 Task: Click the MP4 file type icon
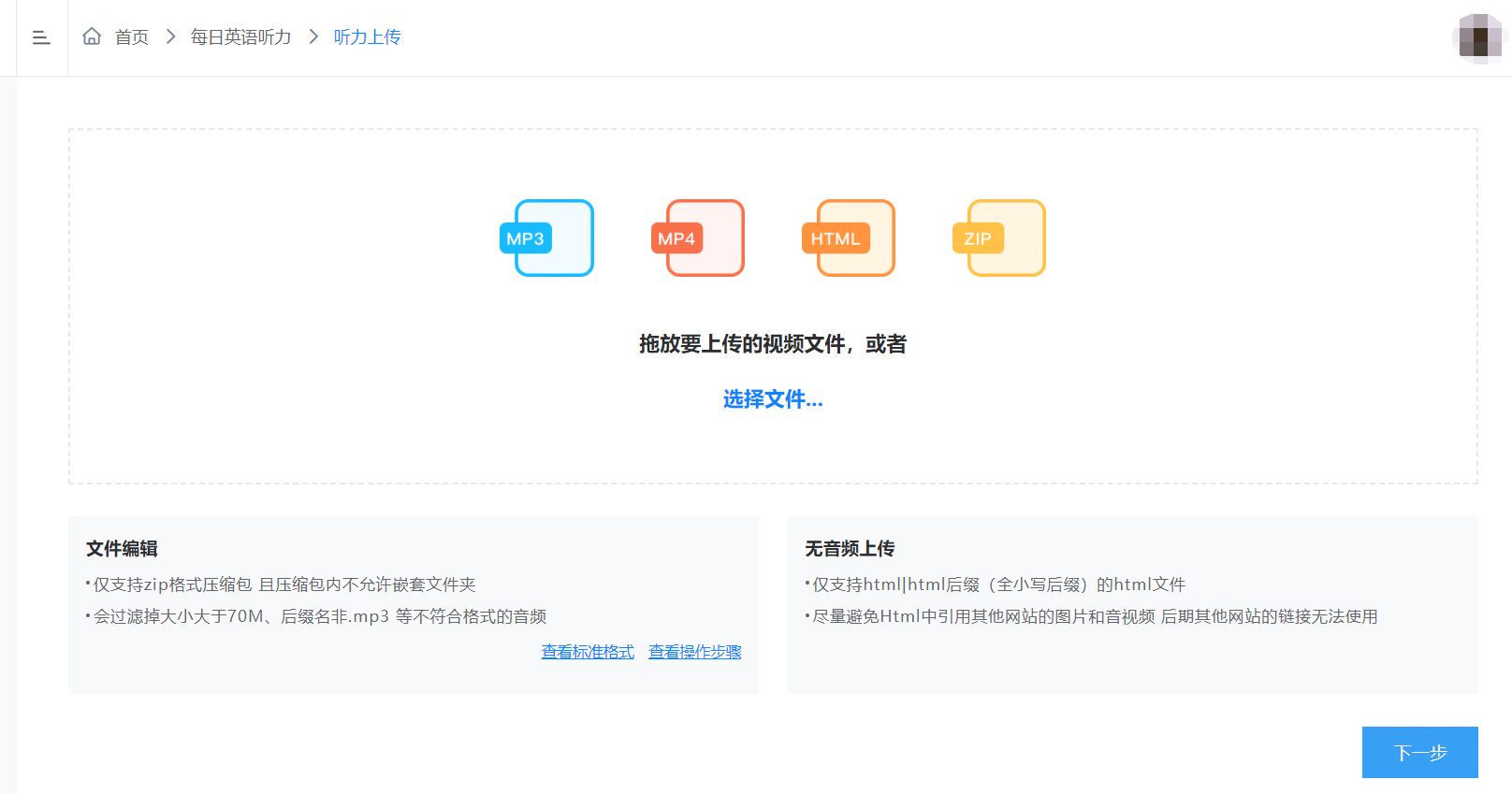[x=699, y=238]
